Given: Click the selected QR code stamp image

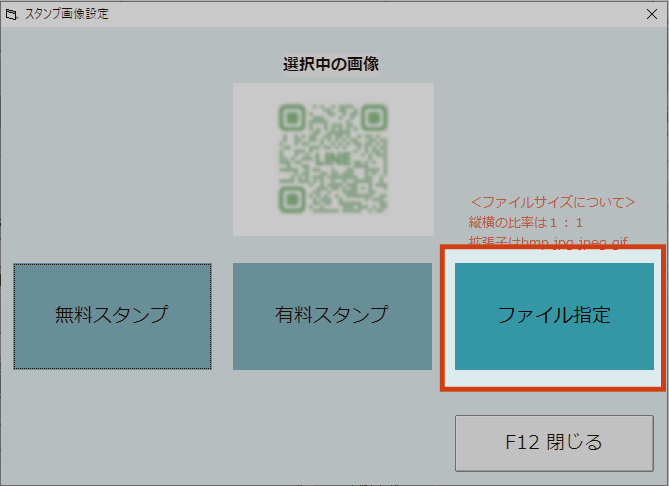Looking at the screenshot, I should pyautogui.click(x=333, y=159).
